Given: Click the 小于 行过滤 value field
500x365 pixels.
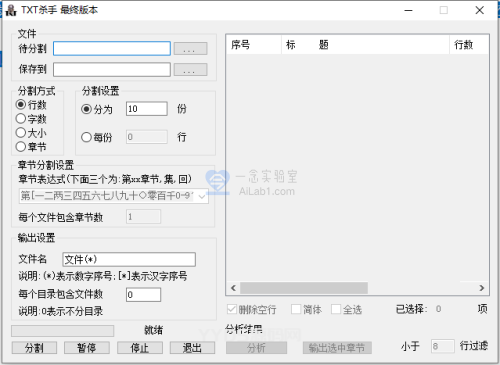Looking at the screenshot, I should click(x=442, y=346).
